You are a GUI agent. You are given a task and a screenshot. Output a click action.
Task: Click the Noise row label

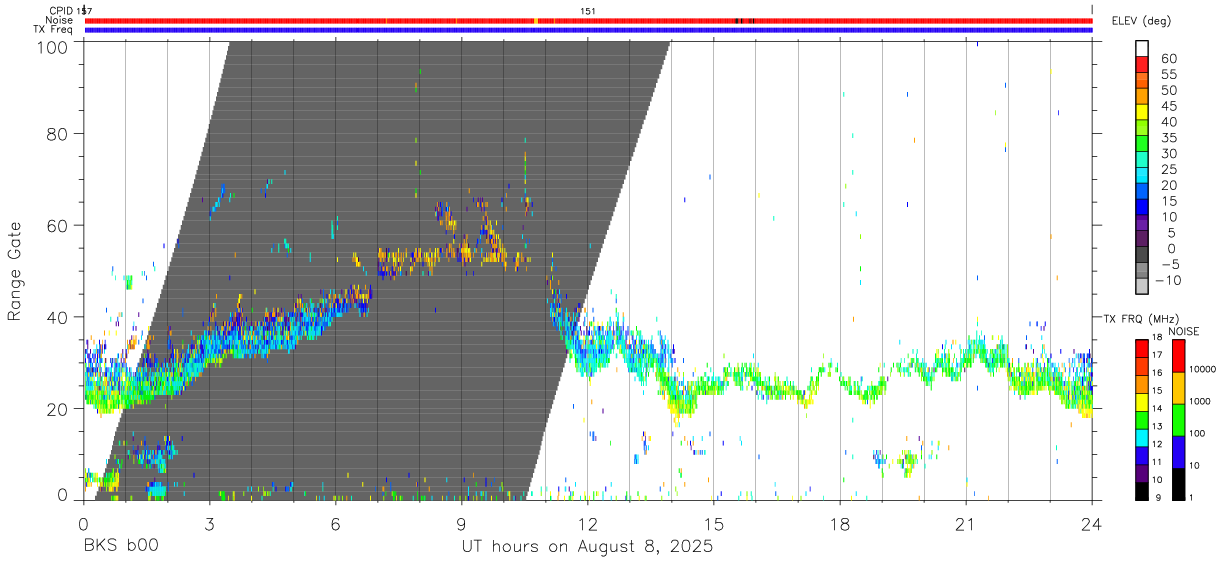(59, 20)
